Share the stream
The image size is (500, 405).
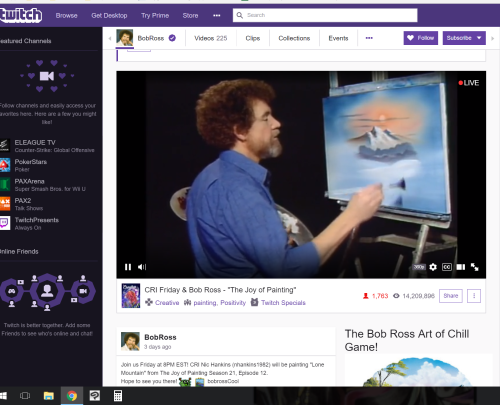coord(451,296)
